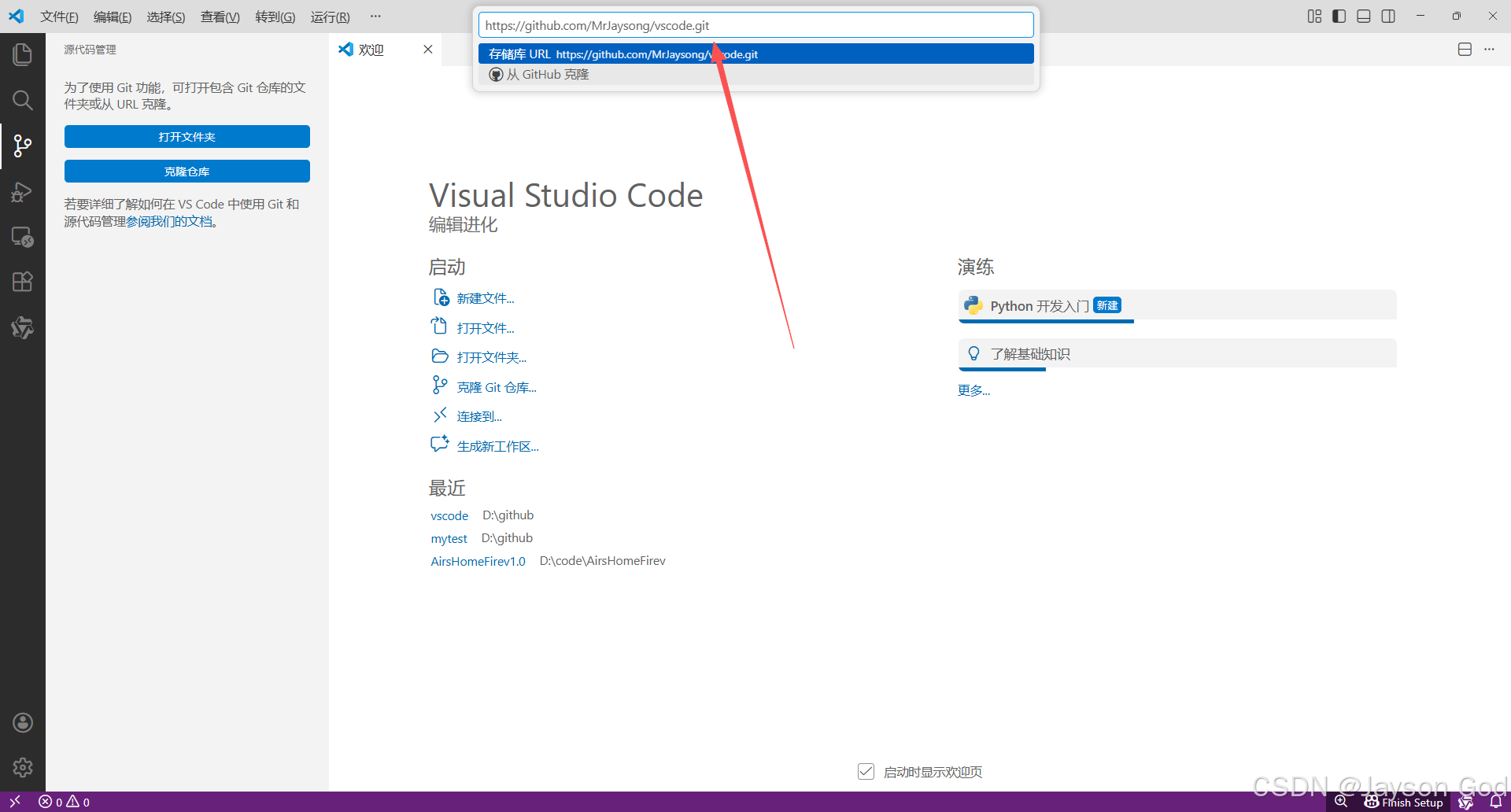Open recent project AirsHomeFirev1.0
This screenshot has height=812, width=1511.
tap(478, 562)
